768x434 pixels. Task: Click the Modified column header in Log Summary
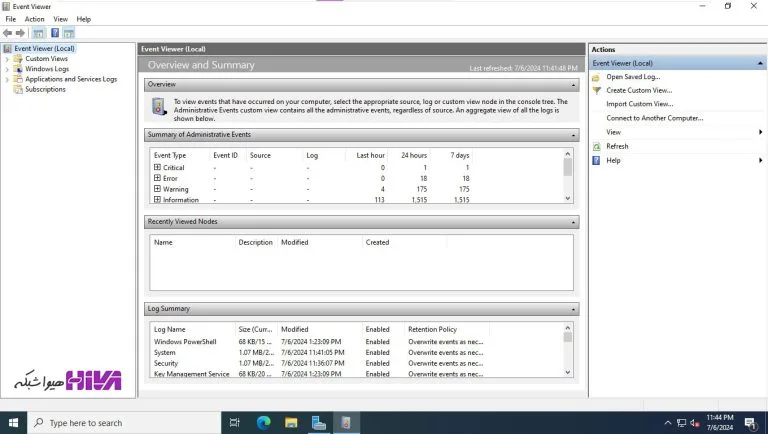click(x=295, y=329)
